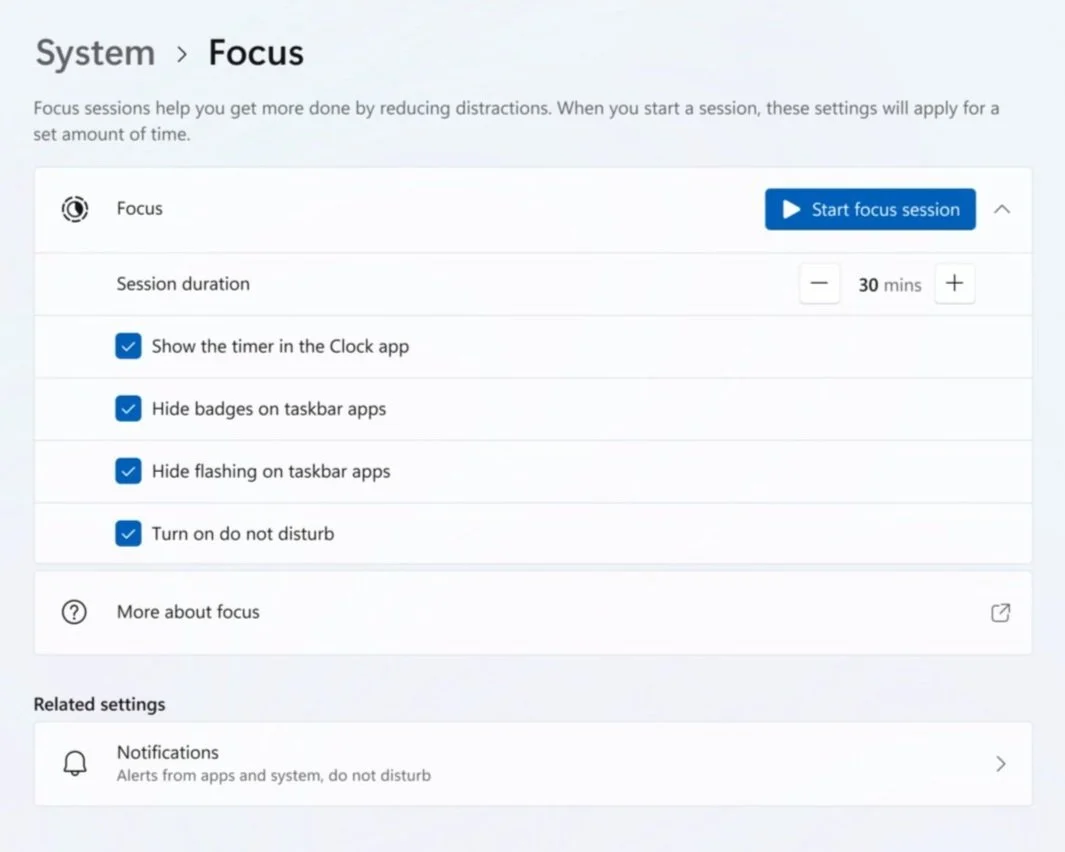Go back to System in breadcrumb
This screenshot has width=1065, height=852.
pyautogui.click(x=95, y=53)
